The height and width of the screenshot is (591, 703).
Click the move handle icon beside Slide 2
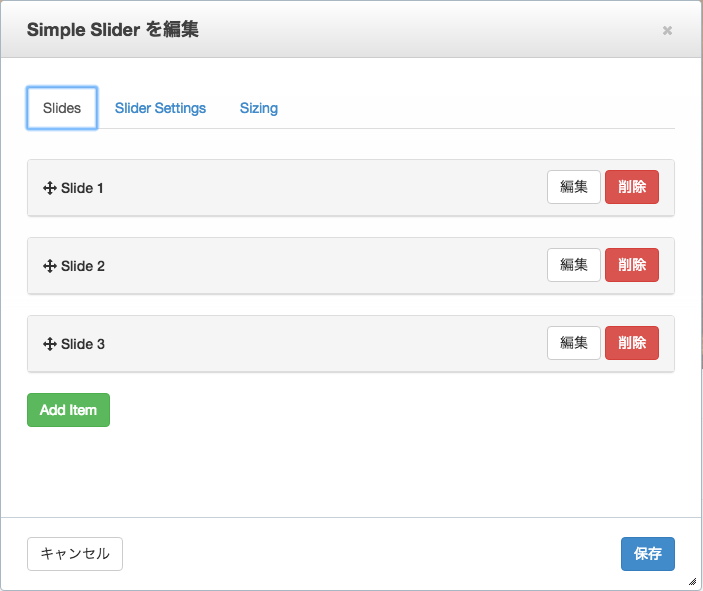tap(49, 266)
